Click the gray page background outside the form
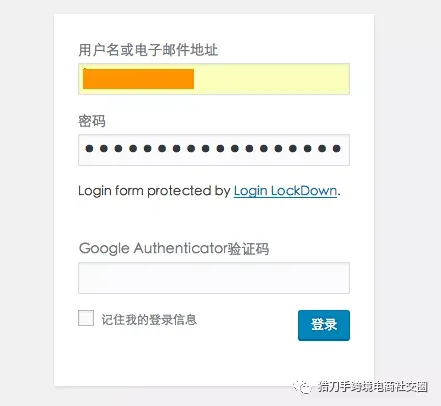 click(x=27, y=200)
